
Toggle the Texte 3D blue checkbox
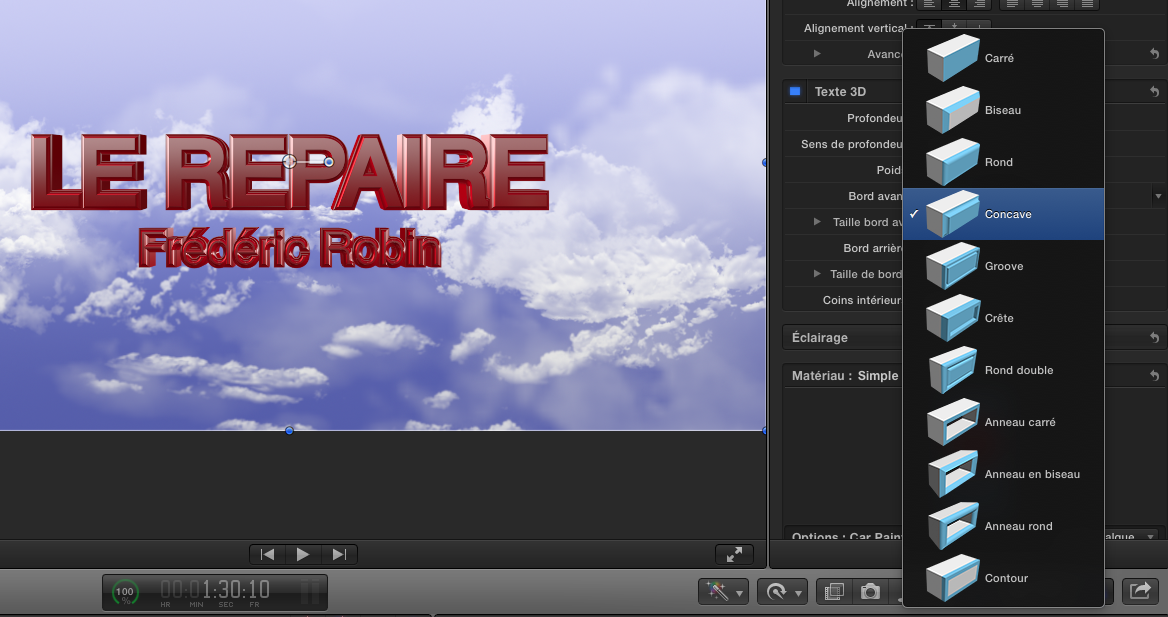(x=795, y=91)
